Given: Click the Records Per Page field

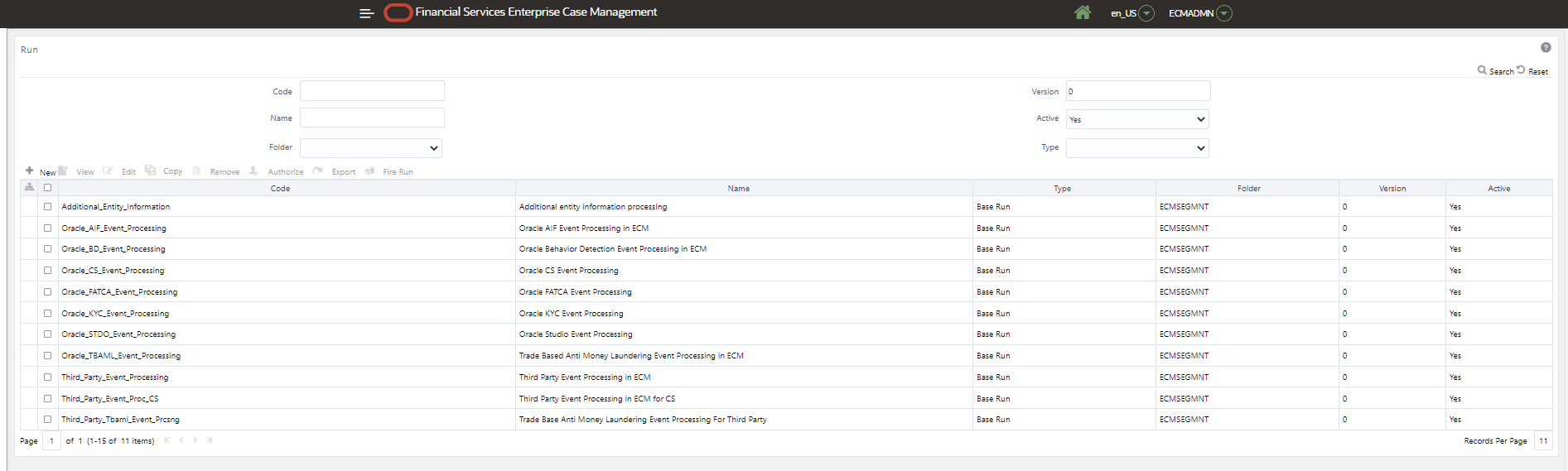Looking at the screenshot, I should point(1543,440).
